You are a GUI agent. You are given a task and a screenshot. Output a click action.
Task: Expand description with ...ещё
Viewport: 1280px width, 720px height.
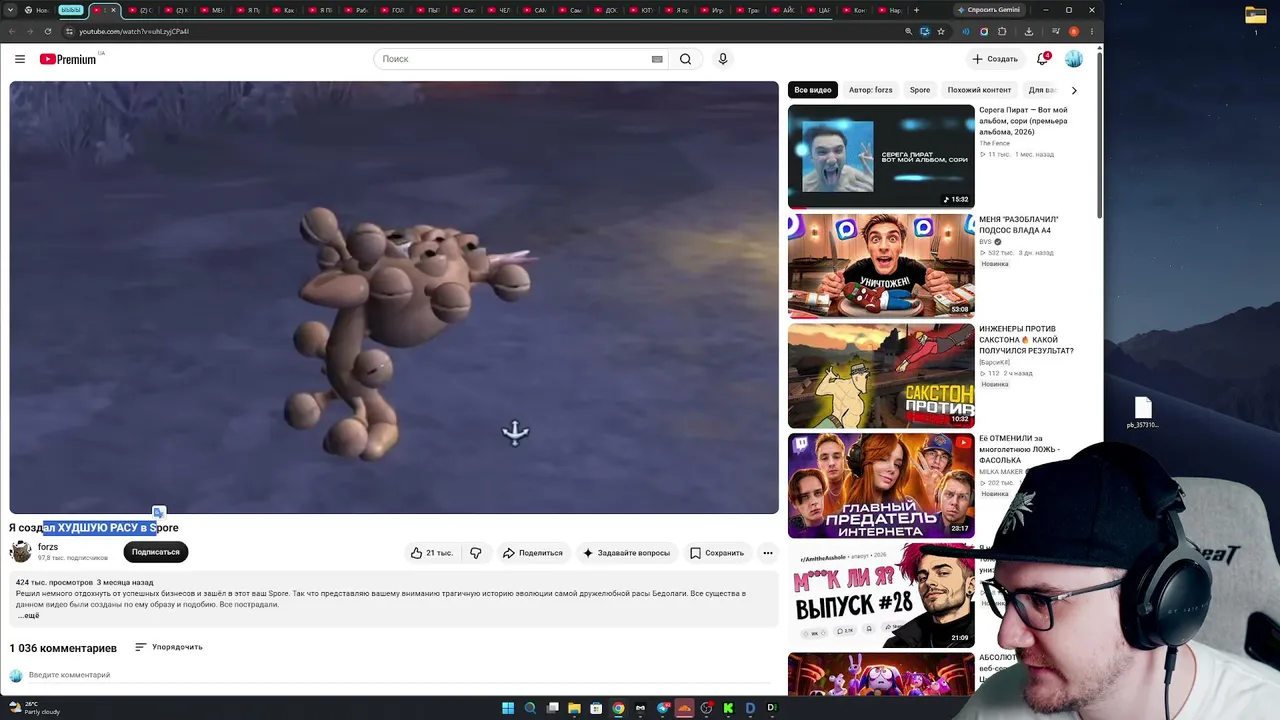pos(29,616)
